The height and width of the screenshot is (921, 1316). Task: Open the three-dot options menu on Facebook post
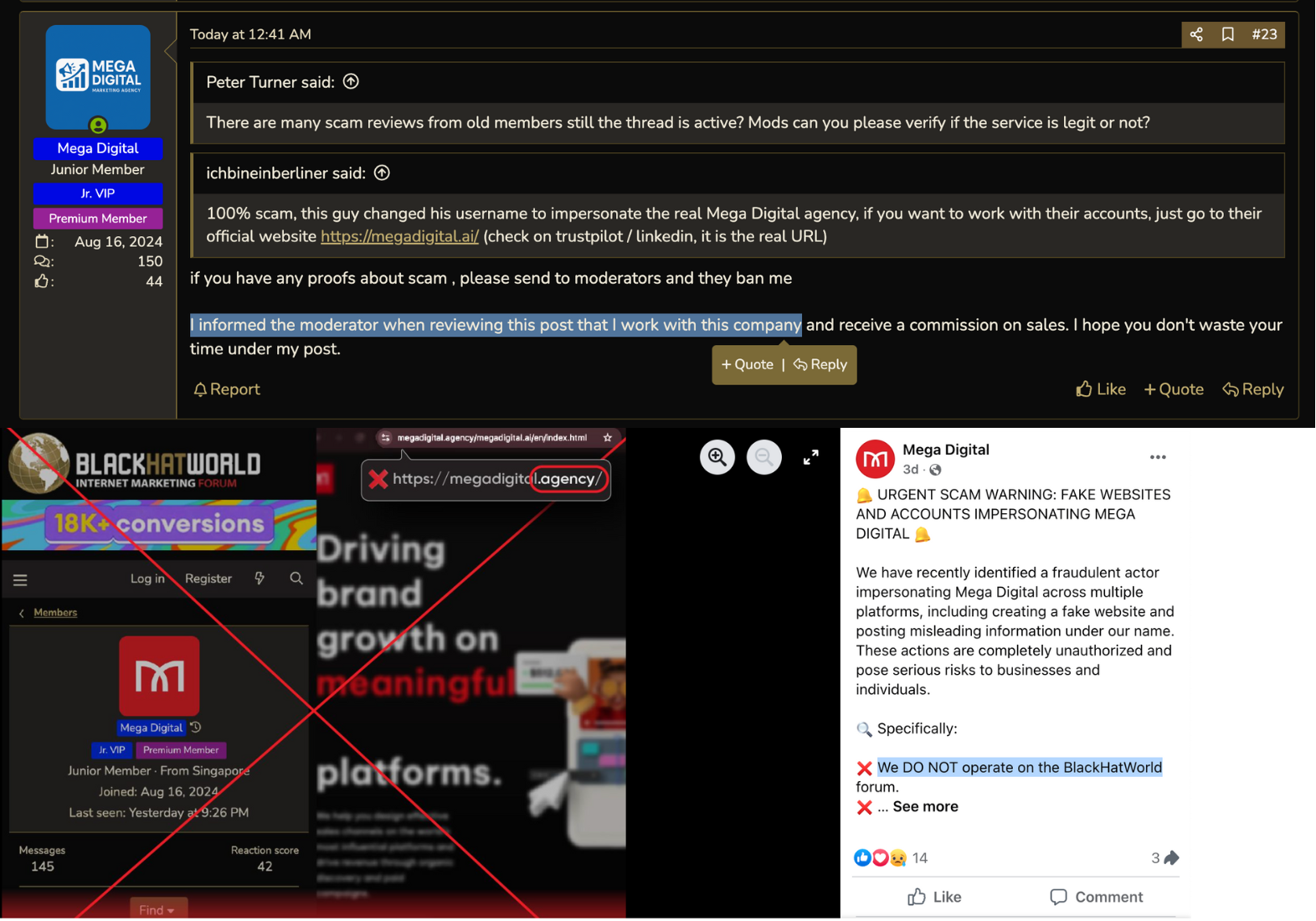[1158, 457]
